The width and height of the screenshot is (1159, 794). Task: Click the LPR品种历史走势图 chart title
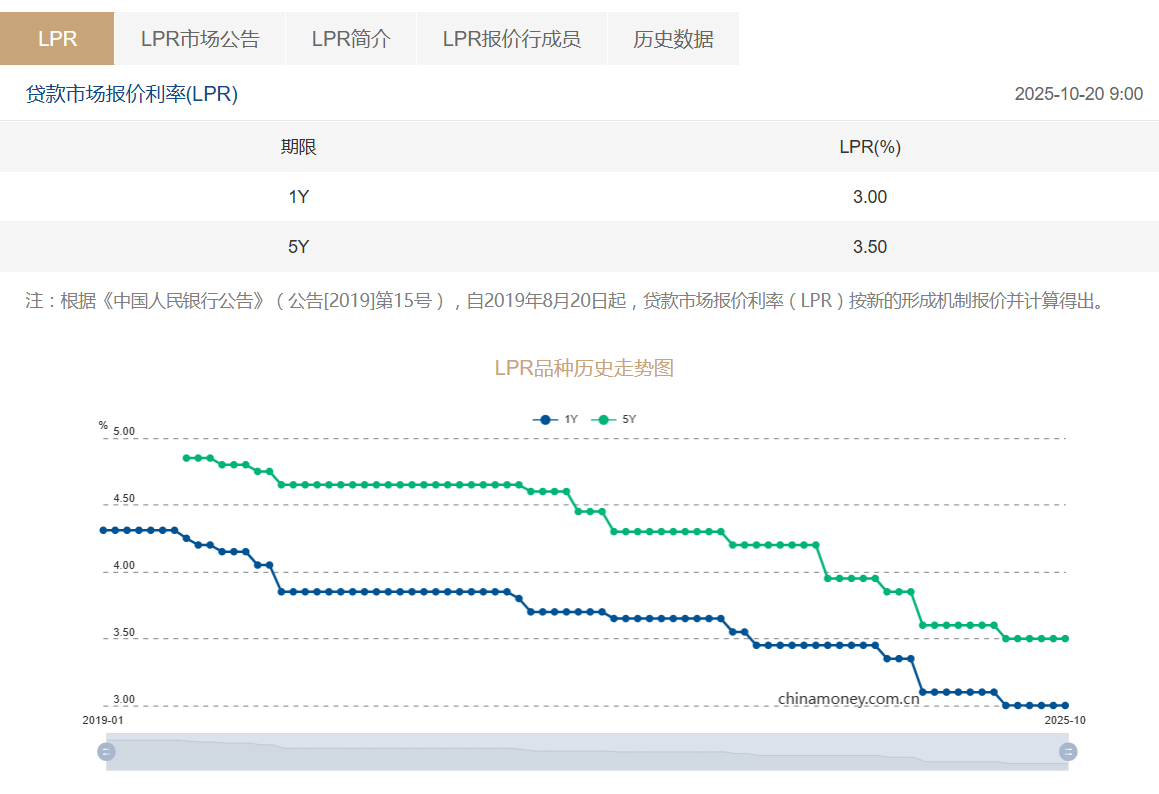tap(584, 368)
